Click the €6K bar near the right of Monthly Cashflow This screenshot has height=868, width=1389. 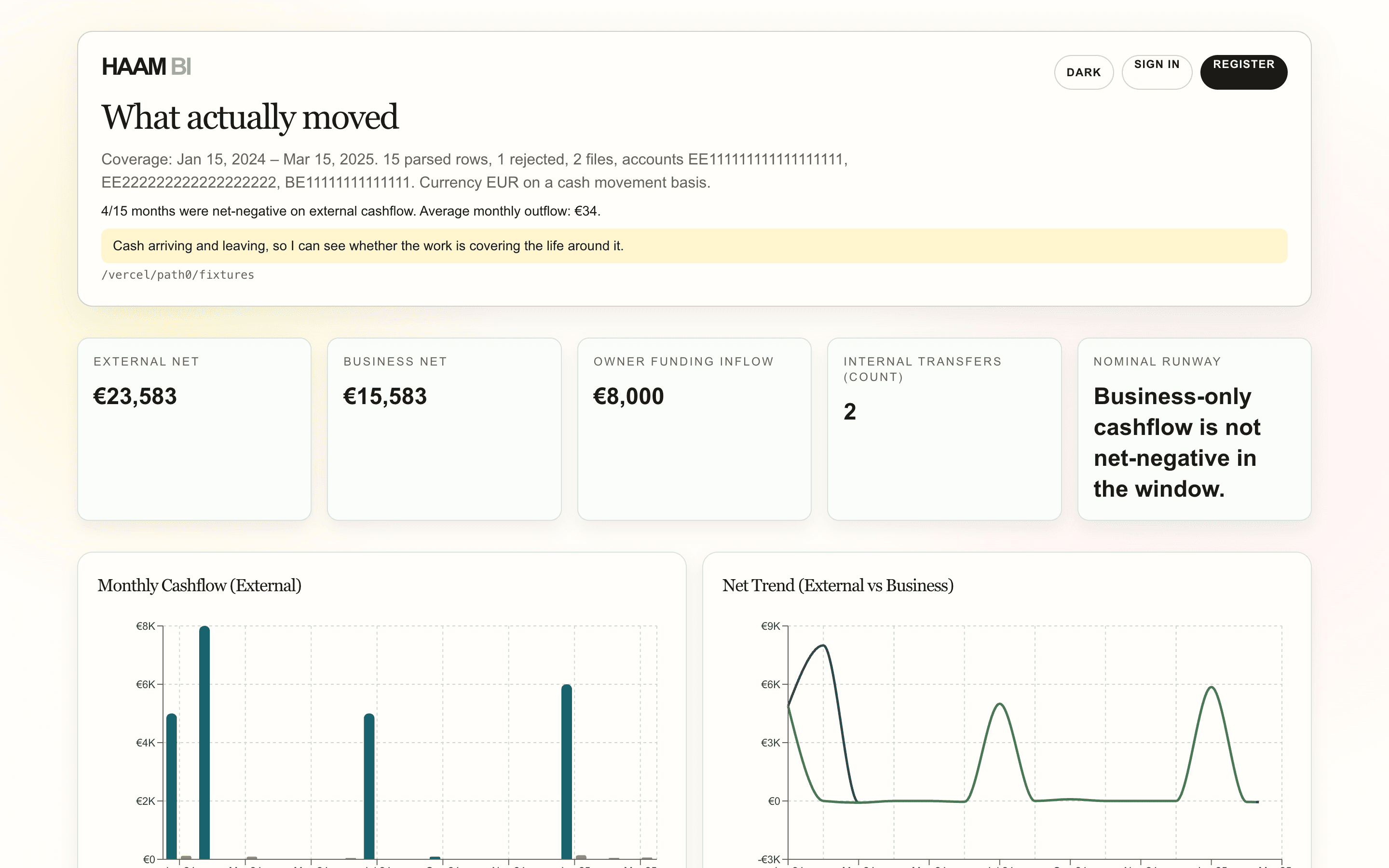567,772
